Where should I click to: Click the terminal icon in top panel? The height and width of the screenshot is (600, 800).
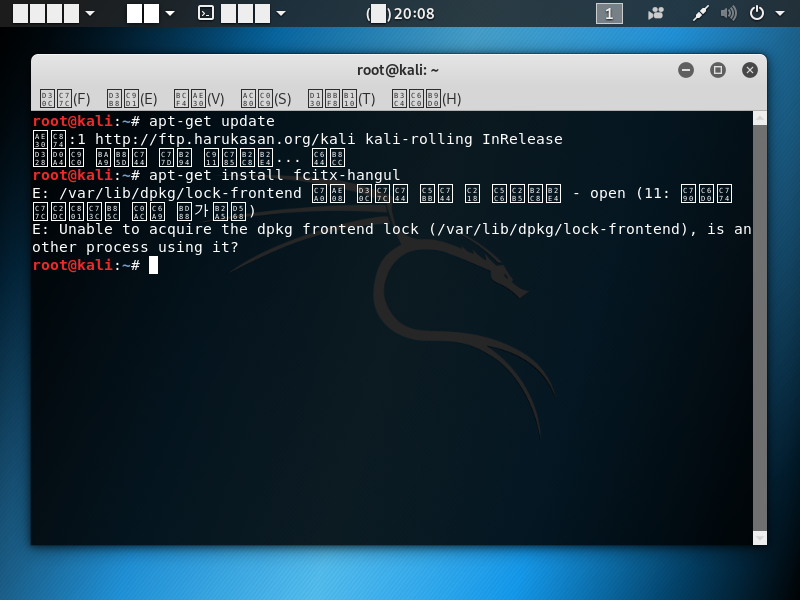tap(206, 13)
